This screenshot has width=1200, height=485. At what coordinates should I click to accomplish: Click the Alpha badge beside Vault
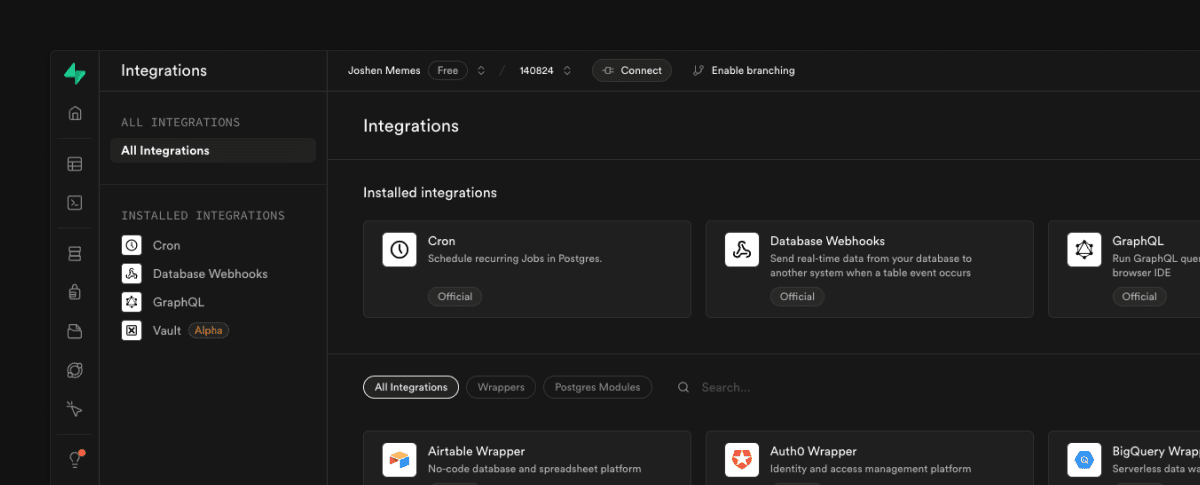pyautogui.click(x=209, y=330)
